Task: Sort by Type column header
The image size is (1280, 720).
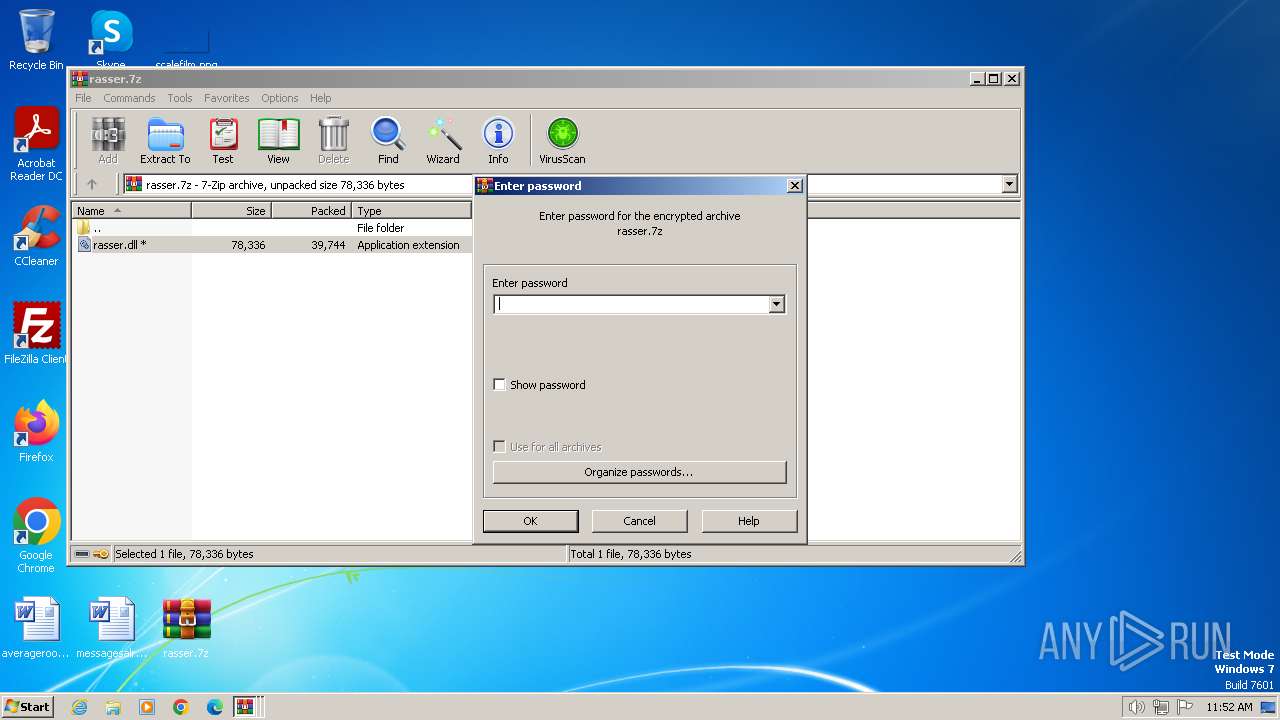Action: [x=411, y=211]
